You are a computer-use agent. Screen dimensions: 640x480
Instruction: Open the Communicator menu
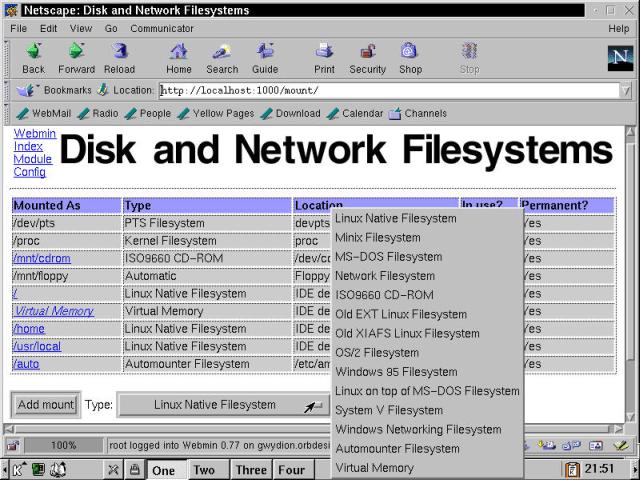162,28
